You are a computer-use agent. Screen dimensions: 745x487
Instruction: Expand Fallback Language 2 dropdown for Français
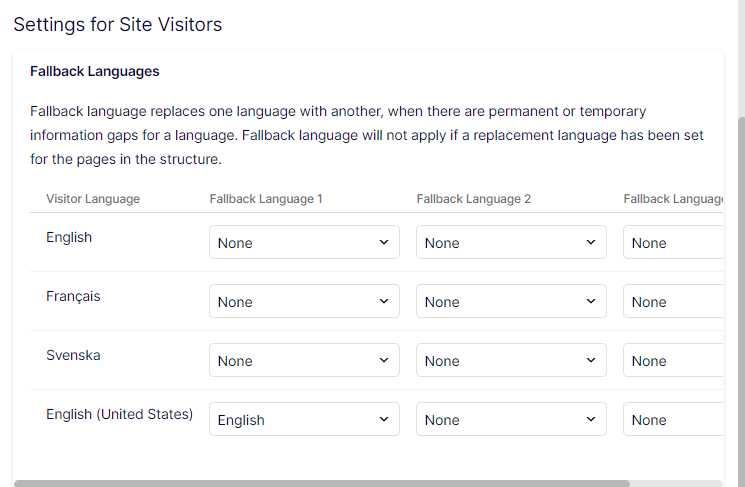pos(511,302)
